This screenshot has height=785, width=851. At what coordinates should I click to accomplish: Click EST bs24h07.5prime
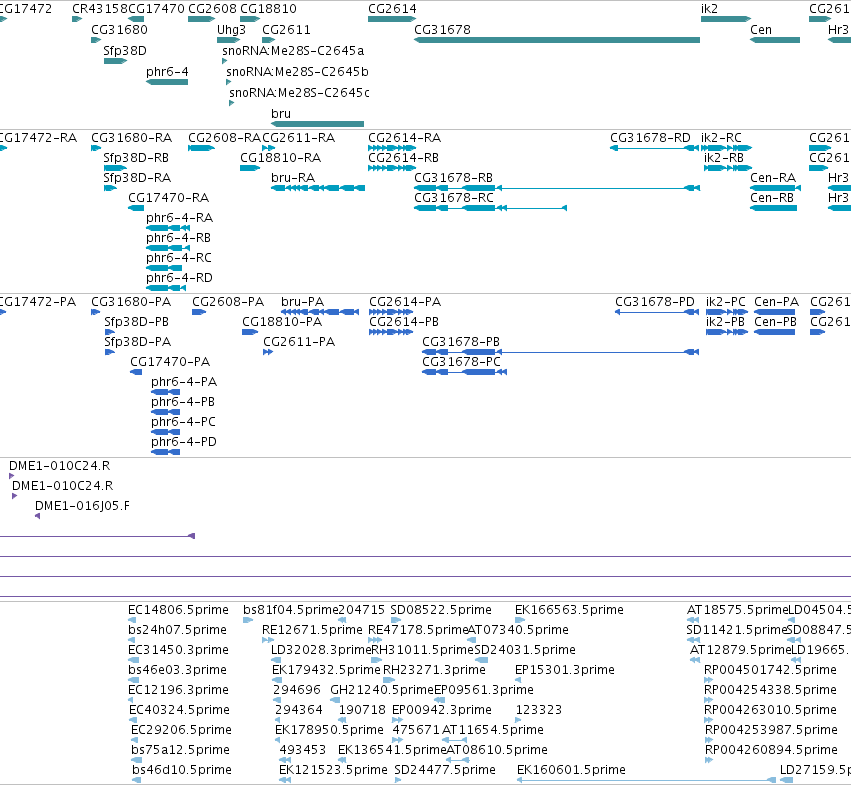(133, 641)
